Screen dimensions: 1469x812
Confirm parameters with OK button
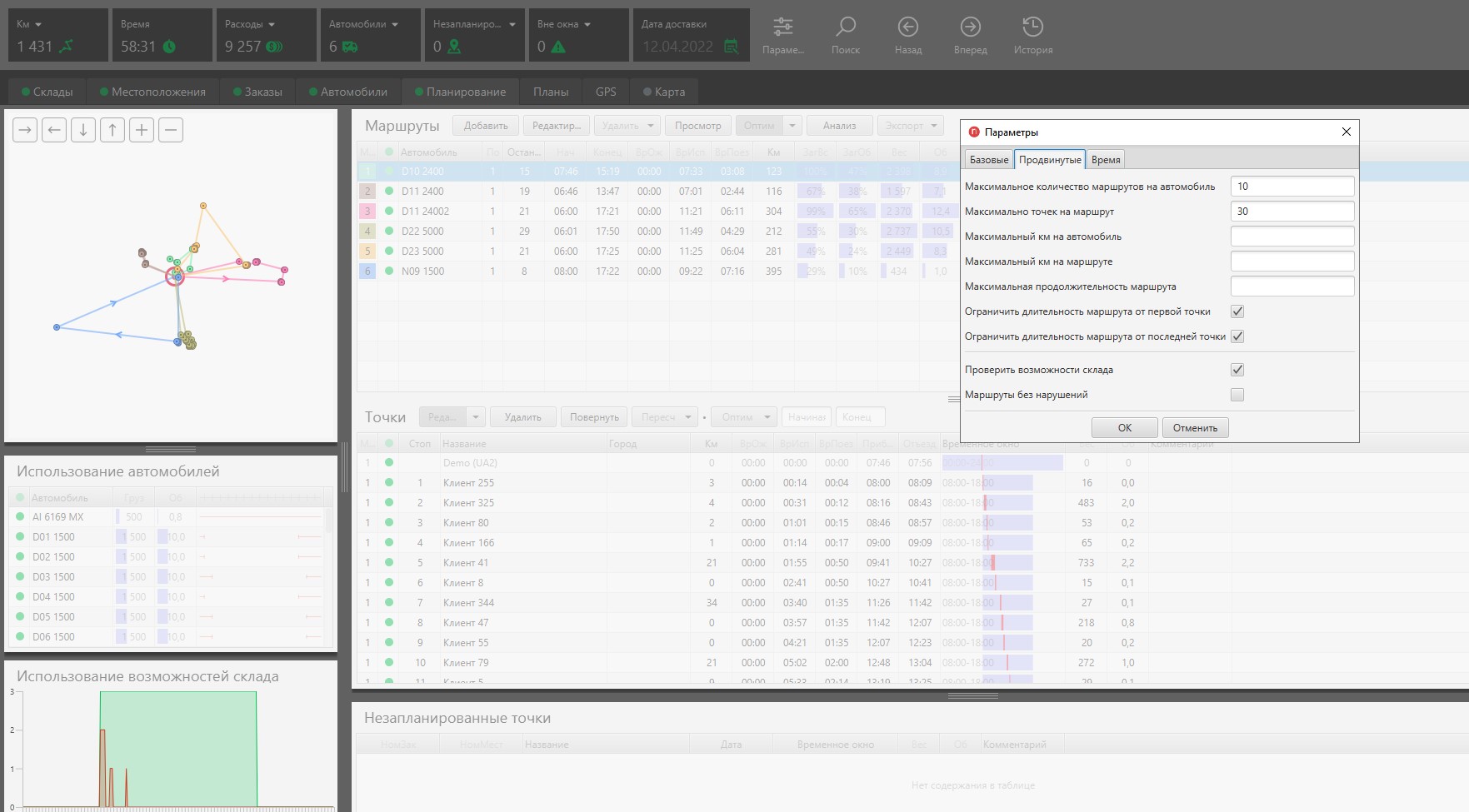[1125, 428]
